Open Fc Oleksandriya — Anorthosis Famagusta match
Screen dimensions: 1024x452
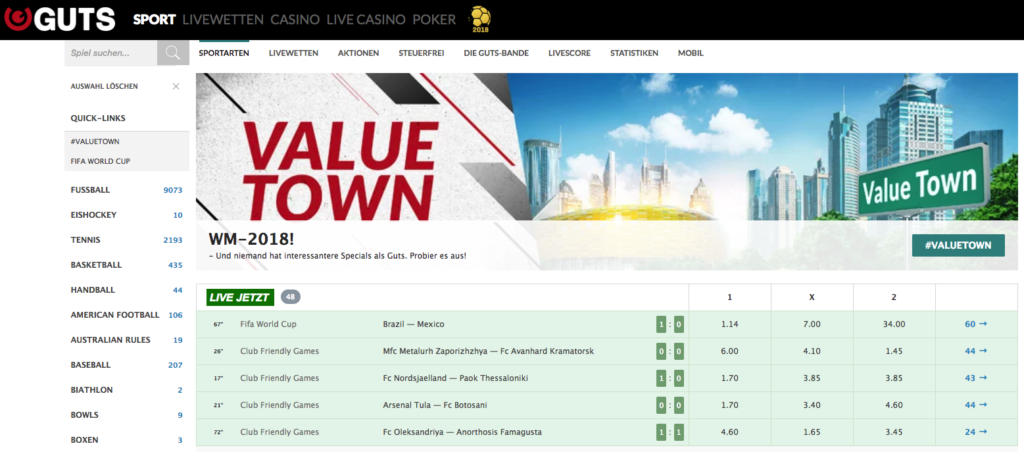pos(462,432)
